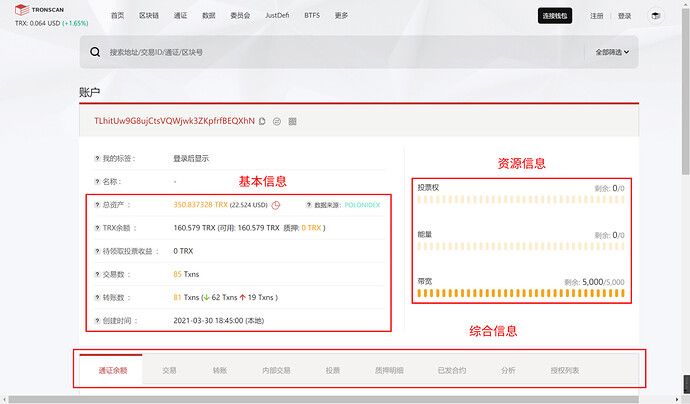
Task: Click the POLONIDEX data source link
Action: pos(362,205)
